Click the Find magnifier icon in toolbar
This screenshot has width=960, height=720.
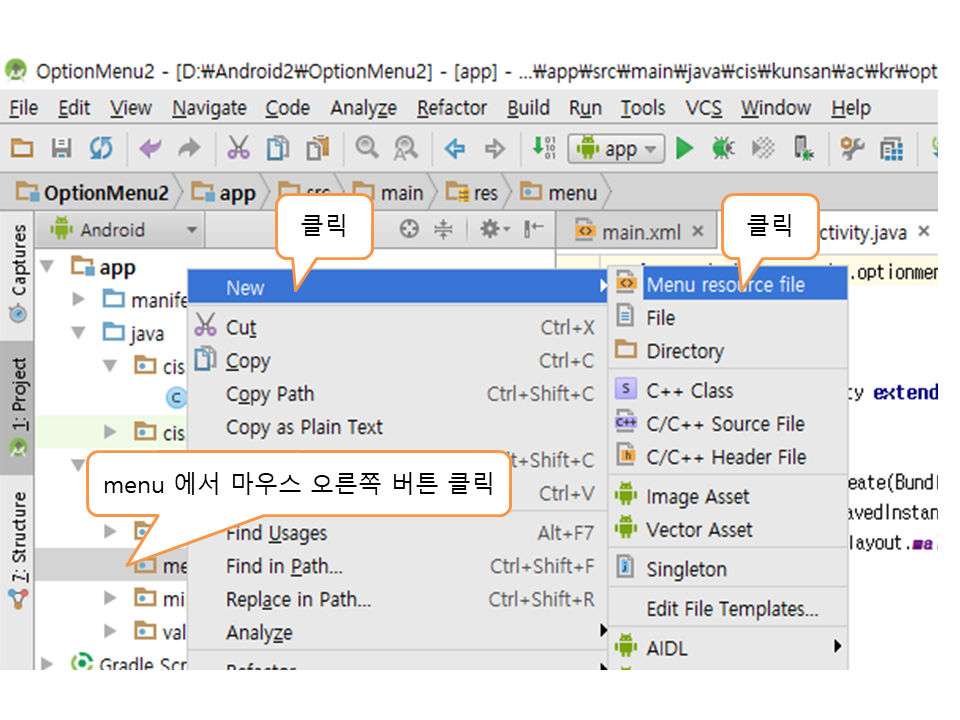point(367,149)
